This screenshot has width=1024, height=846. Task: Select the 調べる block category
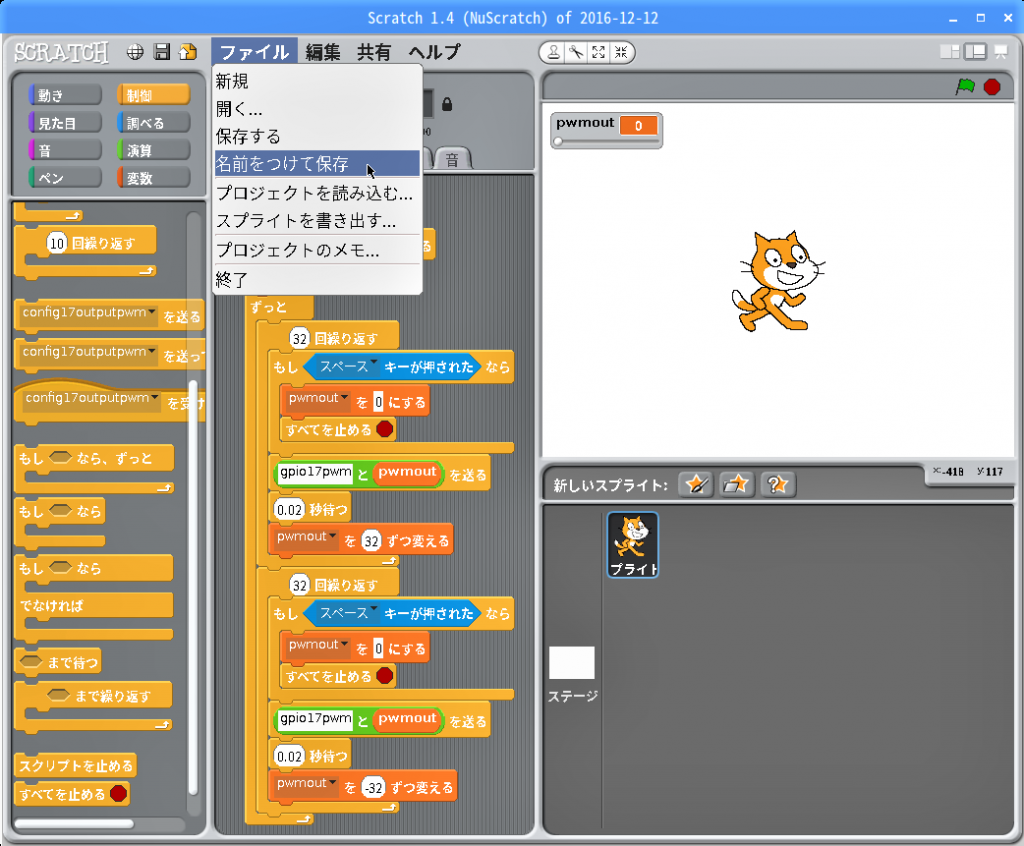point(153,123)
